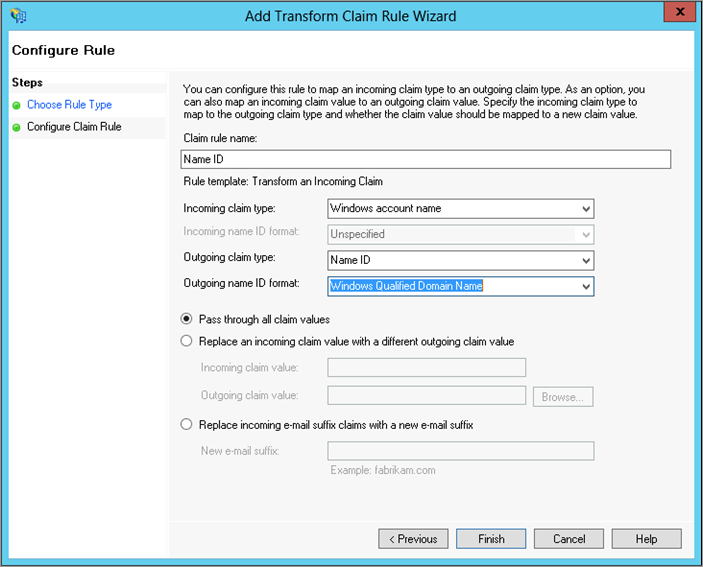Close the Add Transform Claim Rule Wizard
Image resolution: width=703 pixels, height=567 pixels.
click(679, 12)
